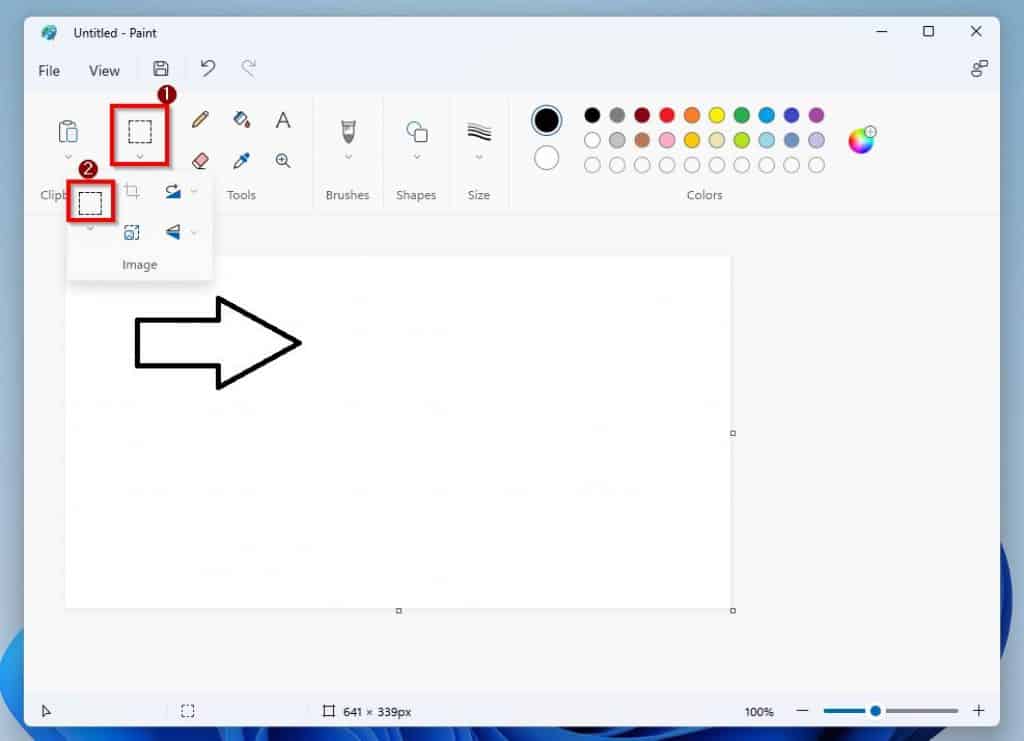Click the canvas bottom-edge resize handle
The width and height of the screenshot is (1024, 741).
(x=398, y=610)
